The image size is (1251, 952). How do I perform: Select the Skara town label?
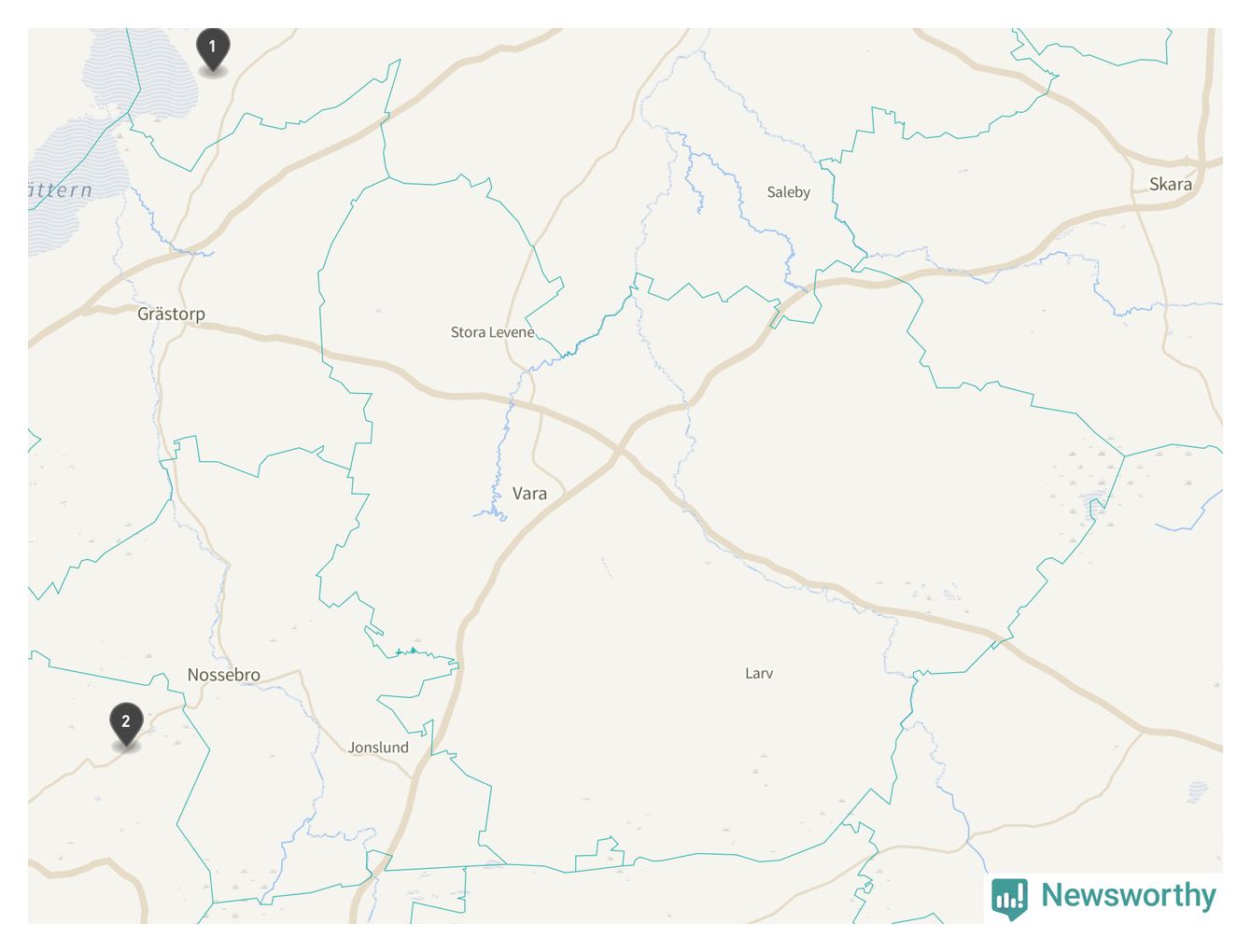point(1171,184)
